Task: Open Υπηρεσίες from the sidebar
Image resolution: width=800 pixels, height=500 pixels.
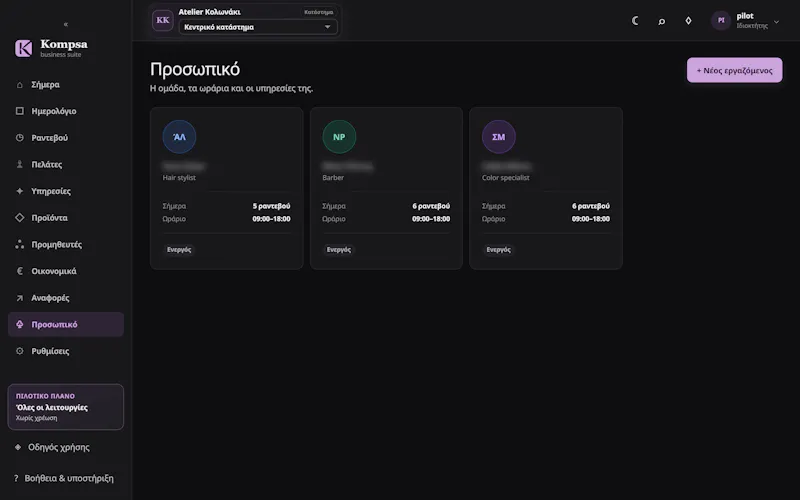Action: tap(66, 191)
